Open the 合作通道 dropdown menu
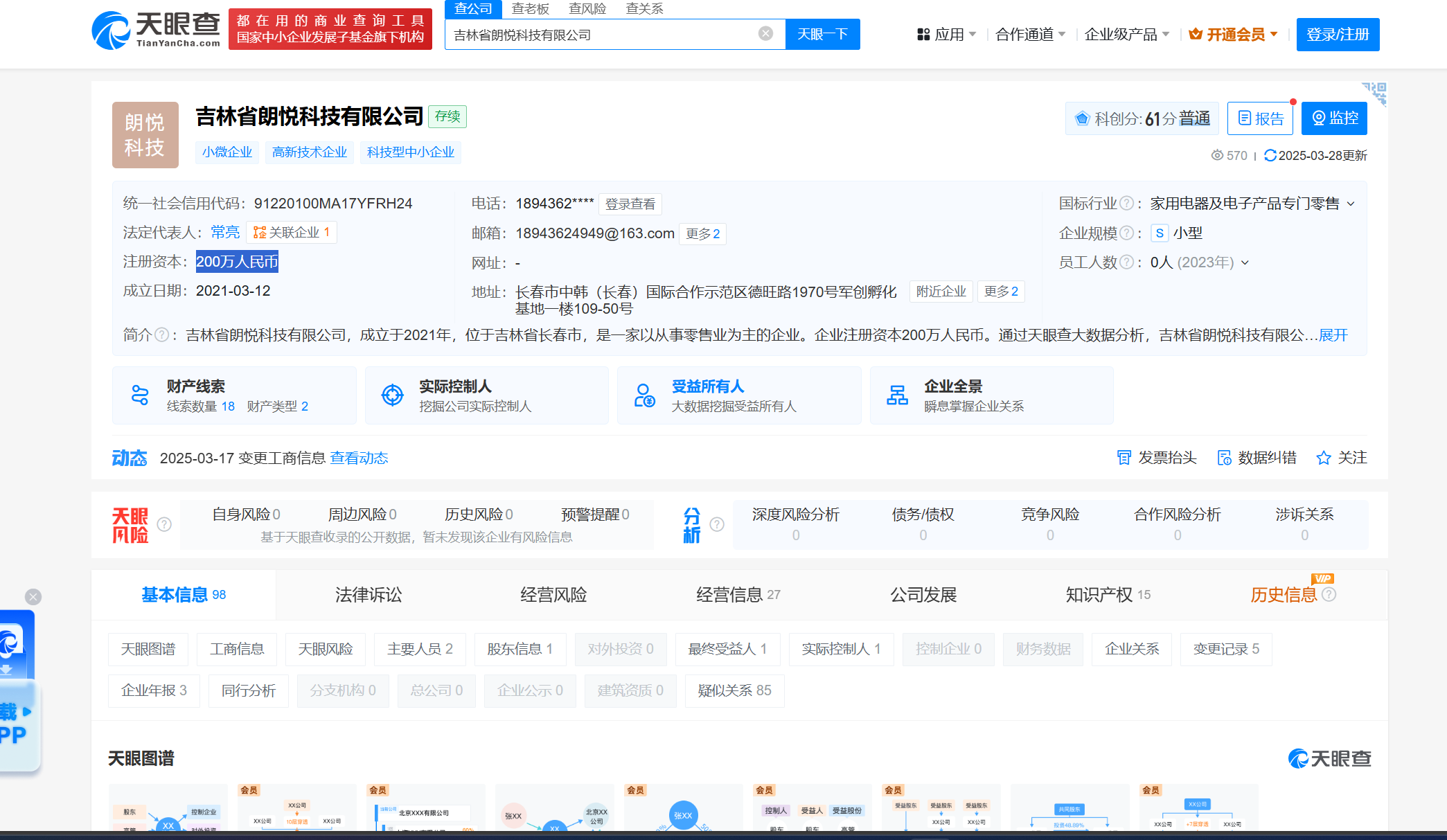The height and width of the screenshot is (840, 1447). point(1030,34)
